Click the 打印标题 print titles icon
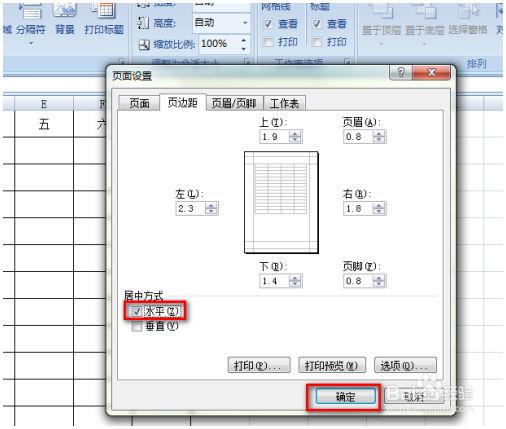Image resolution: width=506 pixels, height=429 pixels. pos(104,10)
